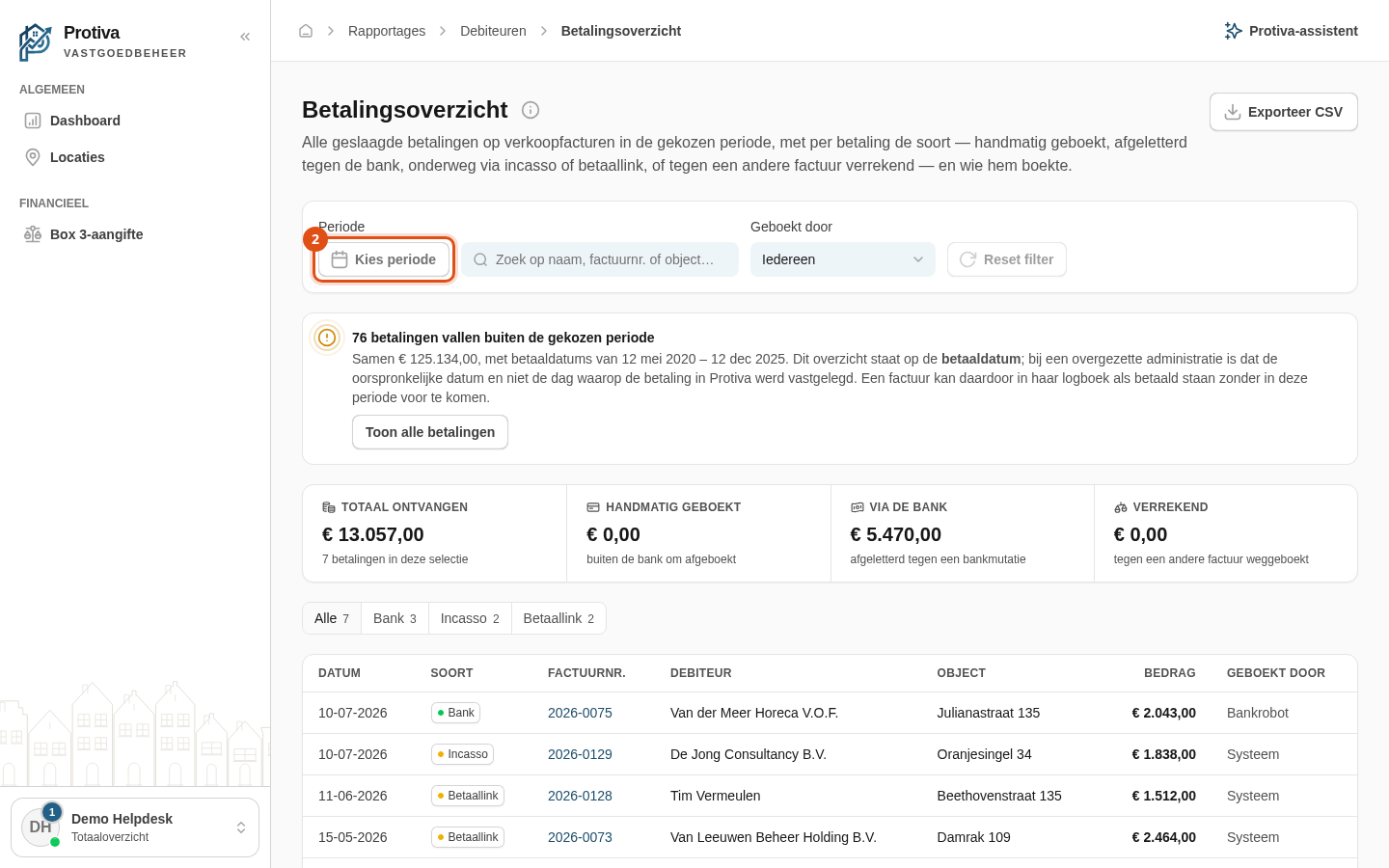Open Box 3-aangifte in the sidebar

[x=135, y=234]
